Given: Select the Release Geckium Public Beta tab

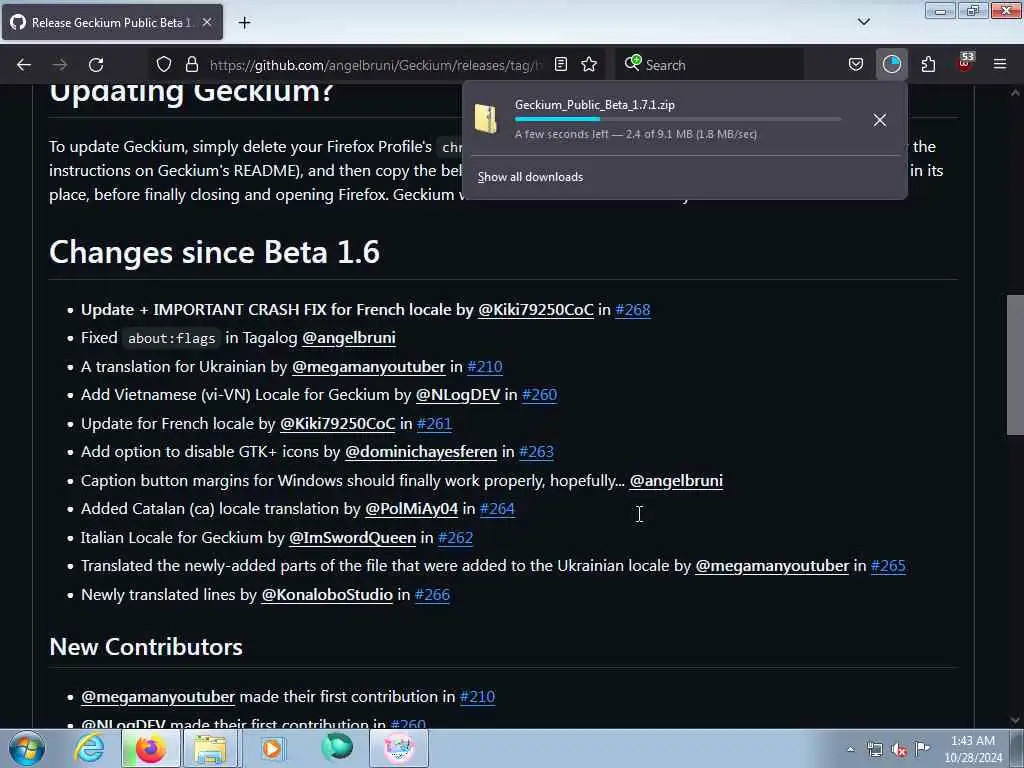Looking at the screenshot, I should (x=112, y=22).
